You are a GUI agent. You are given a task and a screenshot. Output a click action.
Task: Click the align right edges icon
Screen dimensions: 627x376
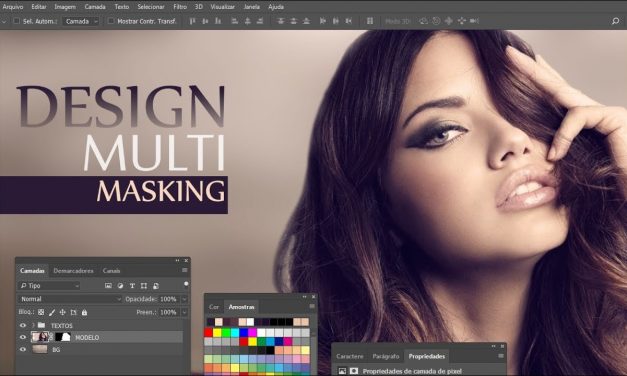click(x=260, y=21)
